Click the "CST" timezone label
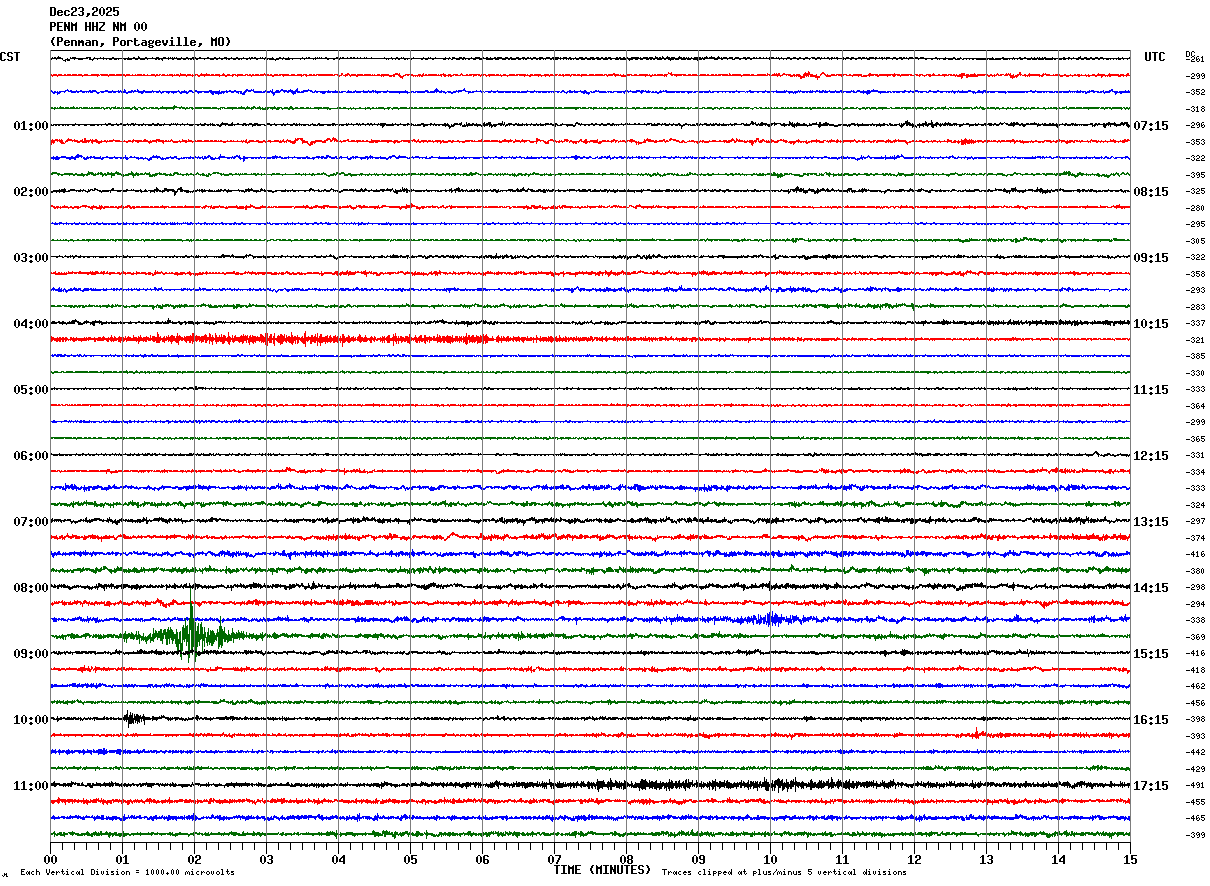This screenshot has width=1210, height=886. [10, 57]
